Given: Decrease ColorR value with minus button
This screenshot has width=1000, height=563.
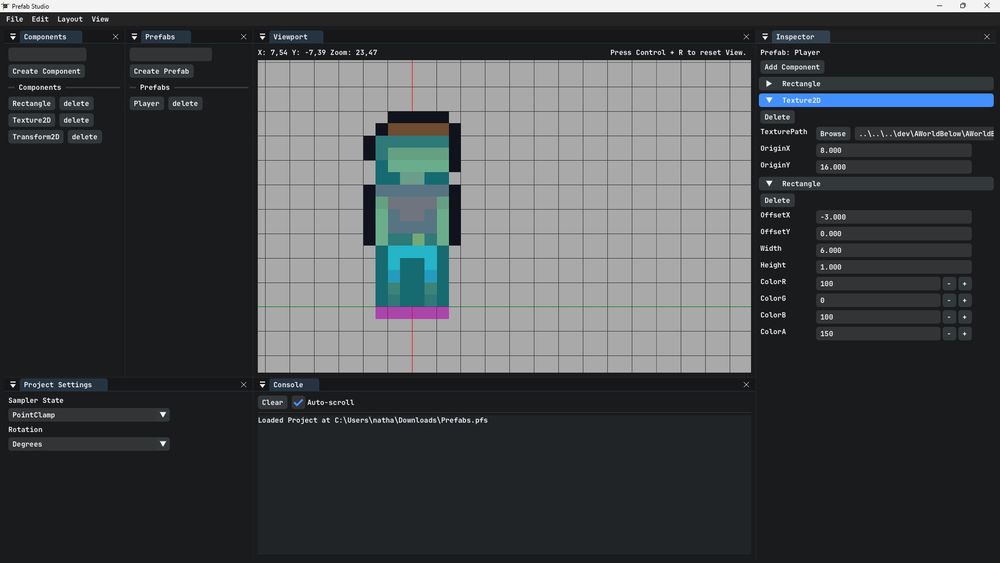Looking at the screenshot, I should pos(949,283).
